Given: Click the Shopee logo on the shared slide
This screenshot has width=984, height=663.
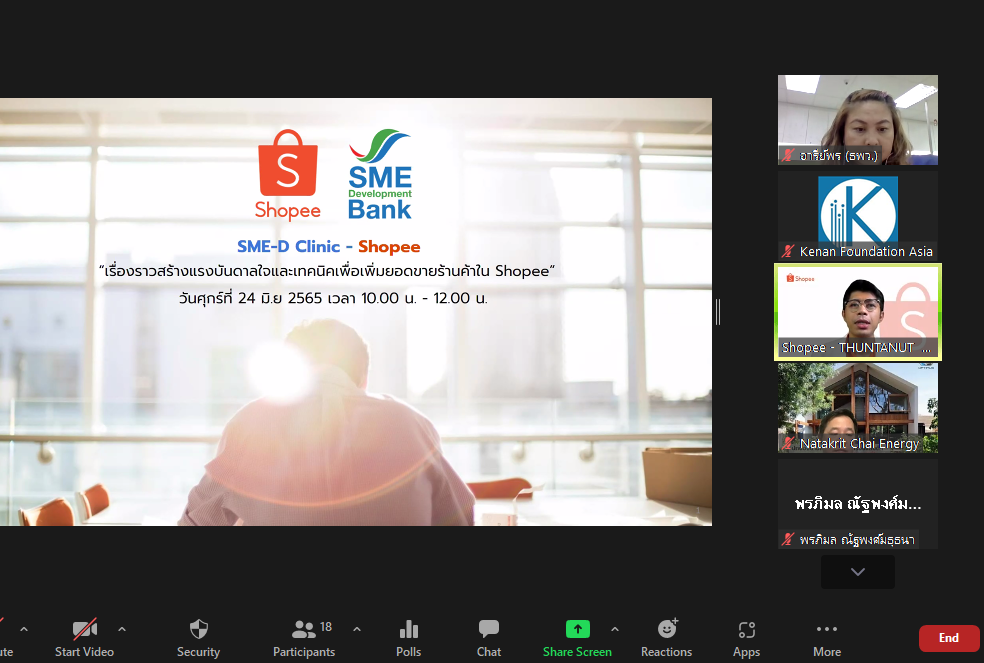Looking at the screenshot, I should pos(288,175).
